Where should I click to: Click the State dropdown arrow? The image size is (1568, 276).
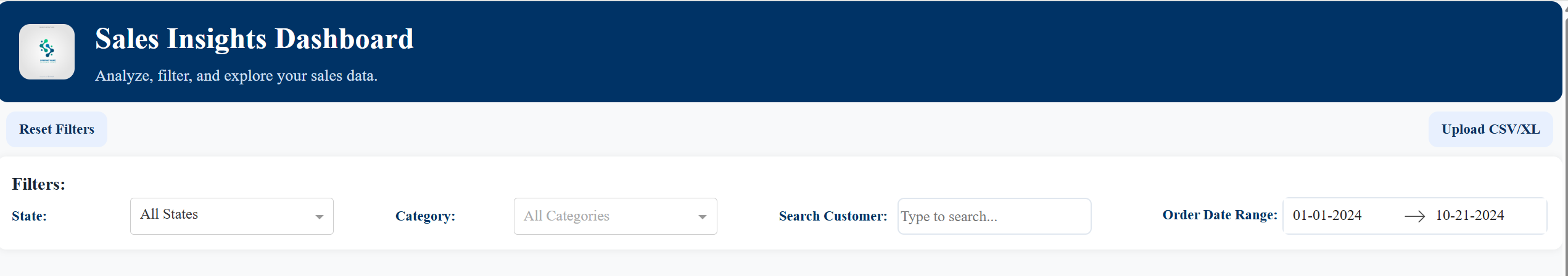[x=319, y=217]
